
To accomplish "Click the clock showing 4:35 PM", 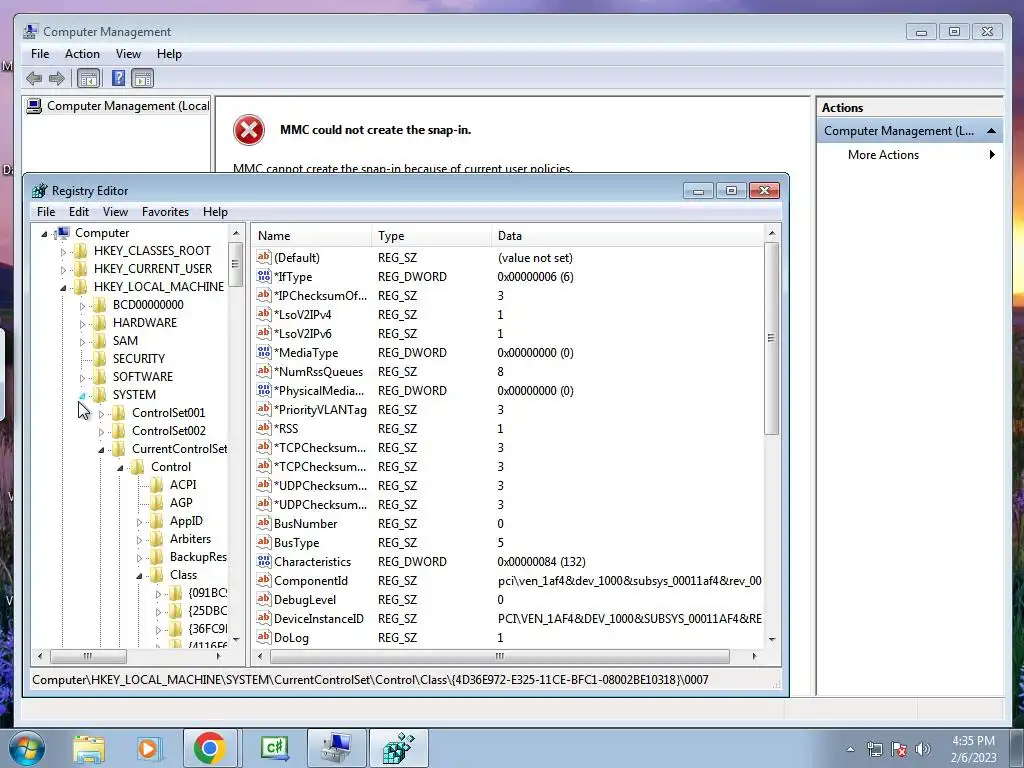I will tap(973, 741).
